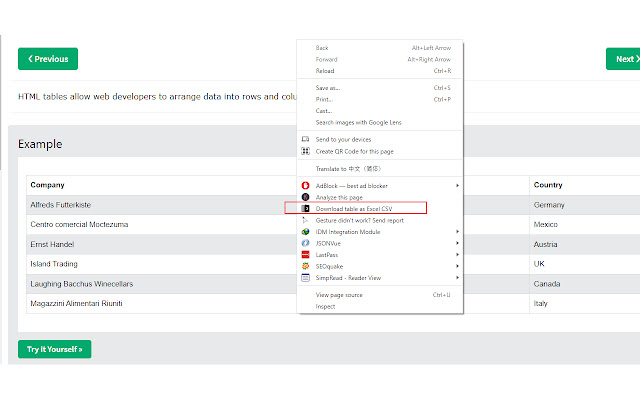Click the UK country cell
The width and height of the screenshot is (640, 400).
[x=539, y=264]
